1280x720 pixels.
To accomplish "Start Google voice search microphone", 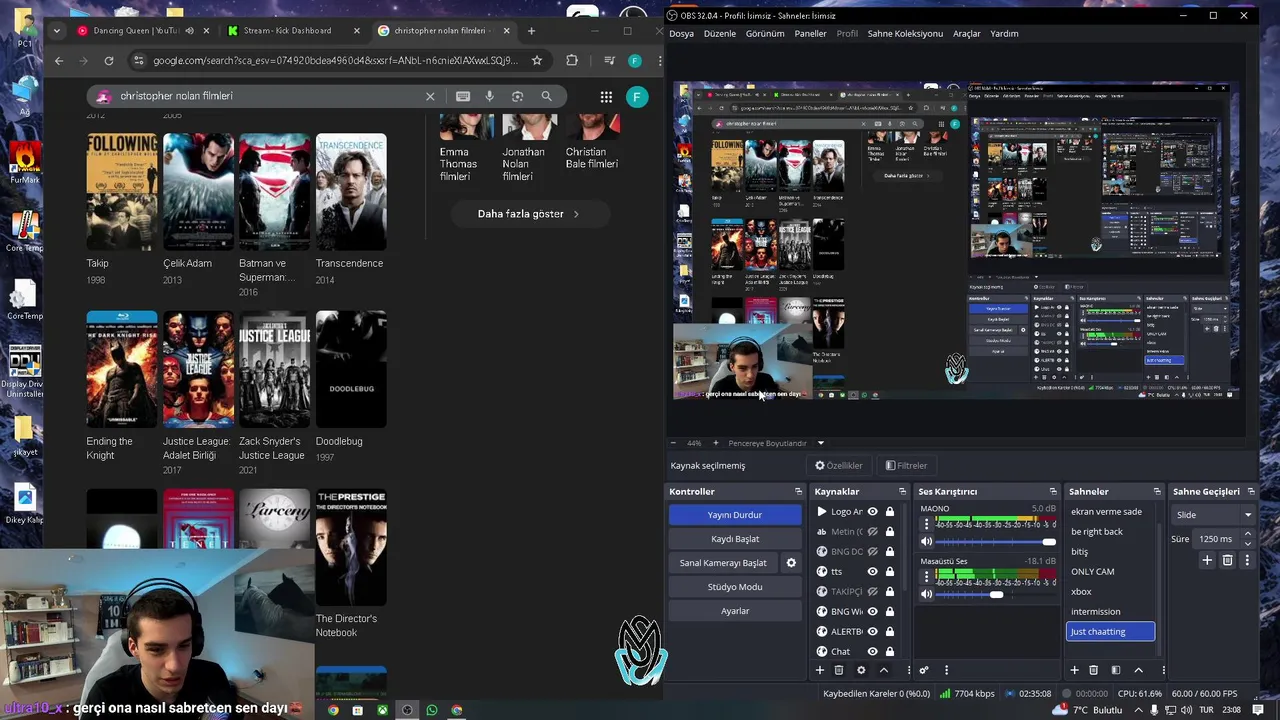I will click(490, 96).
